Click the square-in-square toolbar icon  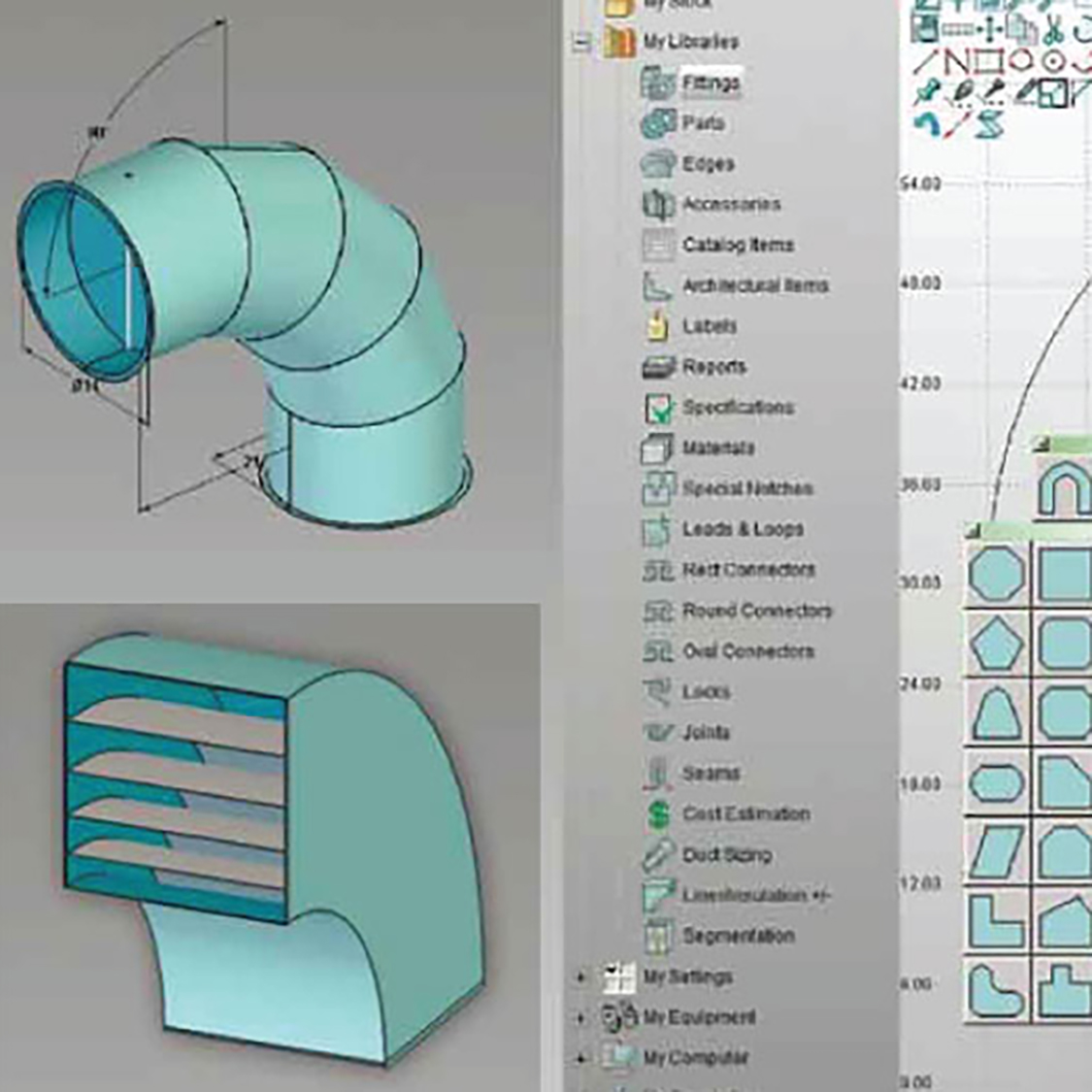(1054, 94)
